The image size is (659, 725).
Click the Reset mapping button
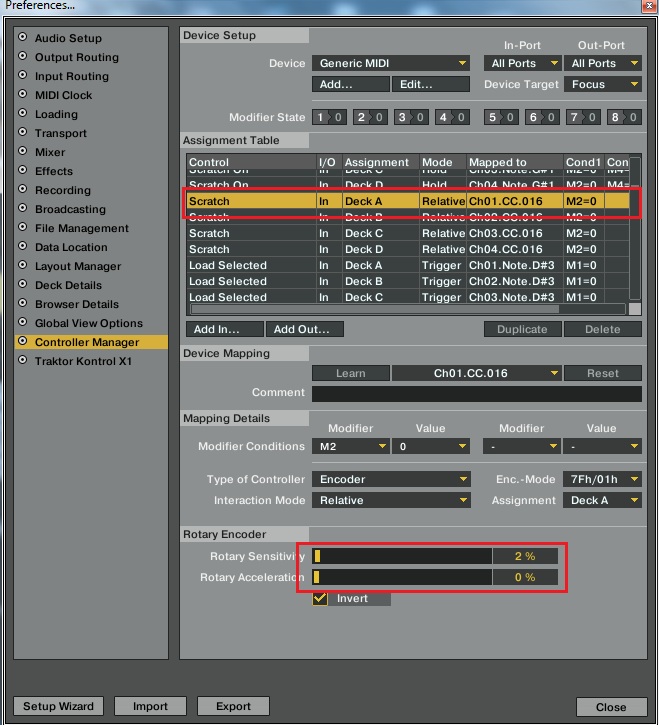pyautogui.click(x=603, y=373)
